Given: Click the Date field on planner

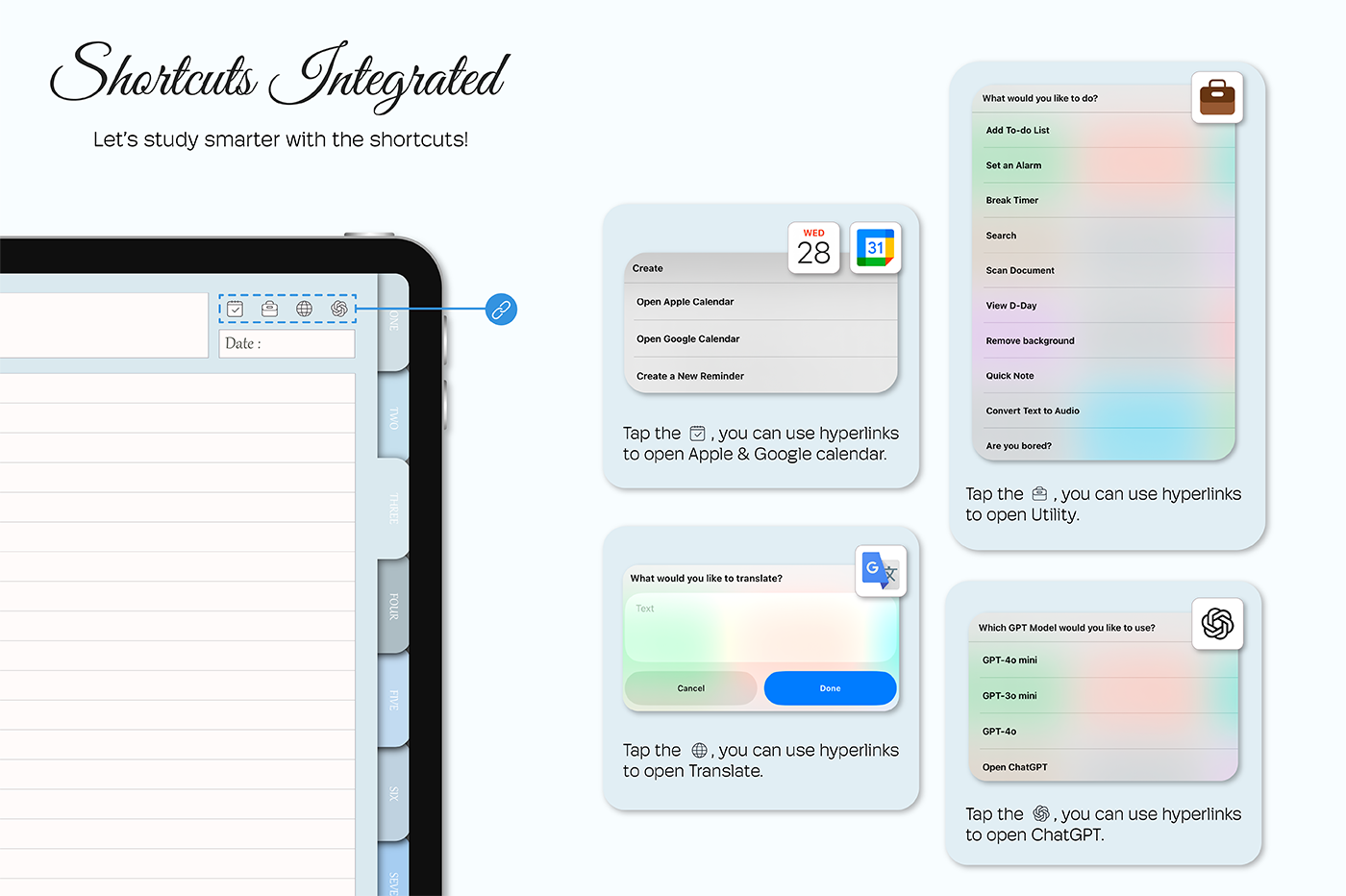Looking at the screenshot, I should [287, 344].
